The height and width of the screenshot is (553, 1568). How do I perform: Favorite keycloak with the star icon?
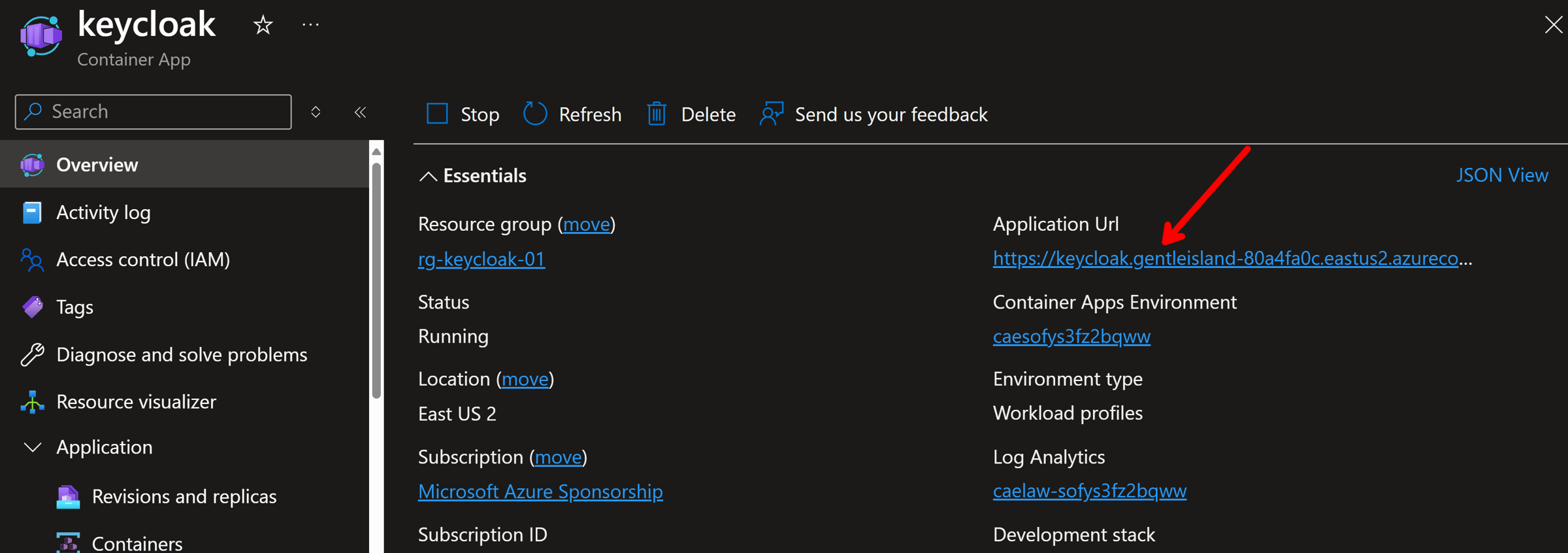(x=263, y=25)
